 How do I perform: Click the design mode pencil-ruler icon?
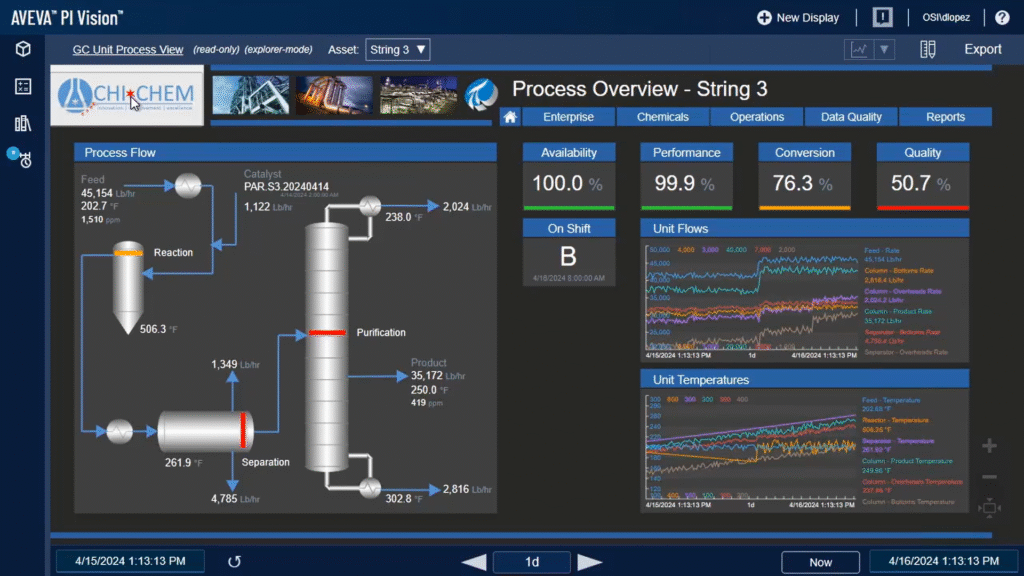pyautogui.click(x=928, y=49)
